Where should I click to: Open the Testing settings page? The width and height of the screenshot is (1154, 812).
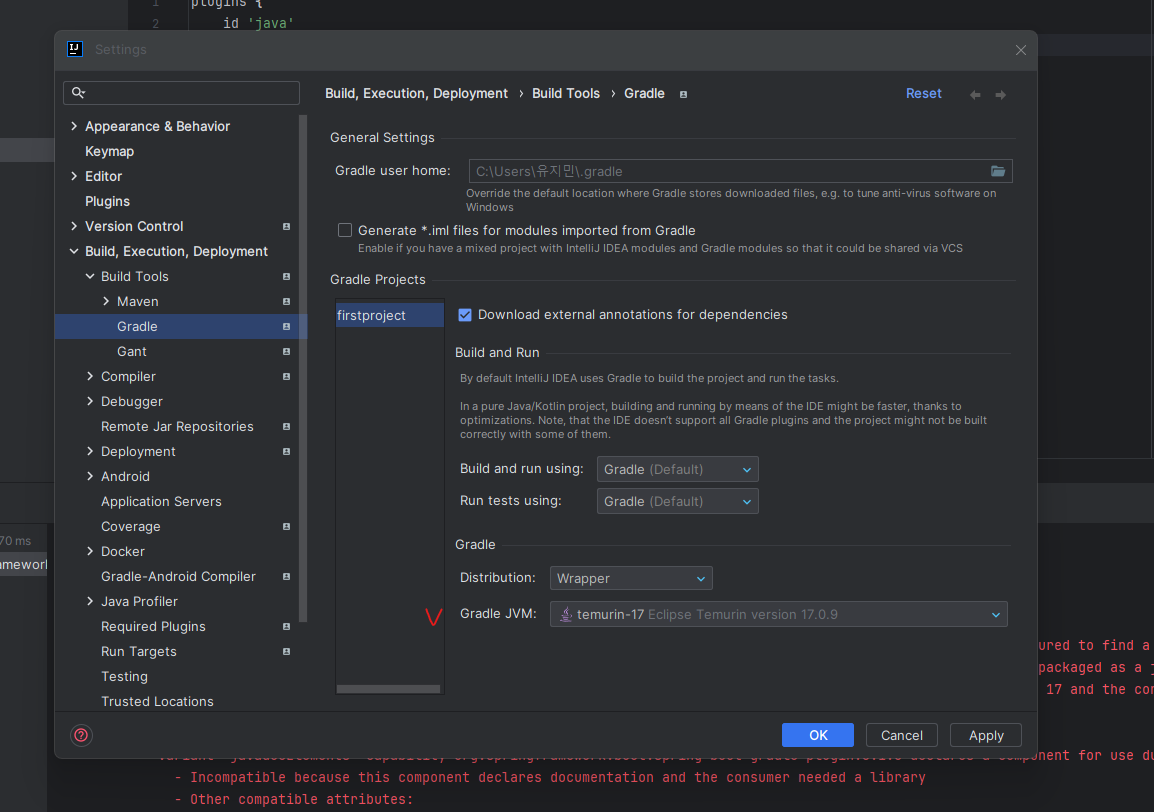click(124, 677)
